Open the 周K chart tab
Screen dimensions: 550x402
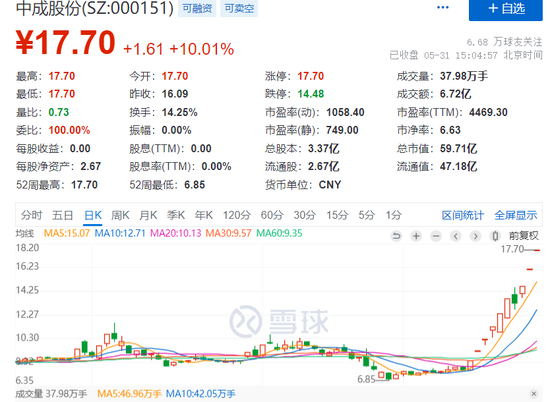120,215
